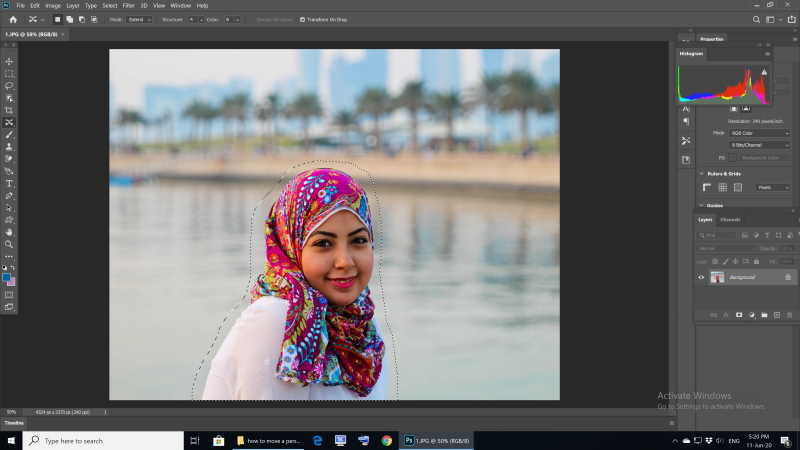Open the Image menu

click(53, 6)
